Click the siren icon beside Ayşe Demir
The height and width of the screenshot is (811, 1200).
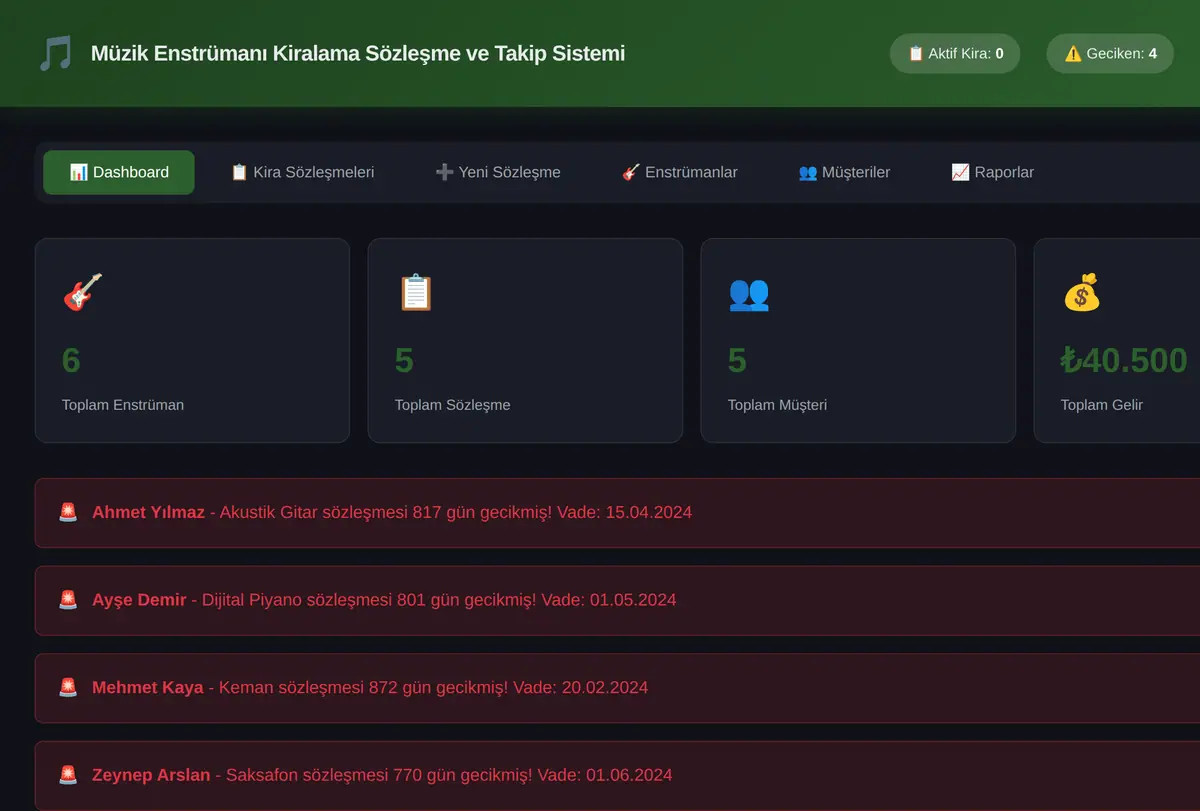(68, 600)
